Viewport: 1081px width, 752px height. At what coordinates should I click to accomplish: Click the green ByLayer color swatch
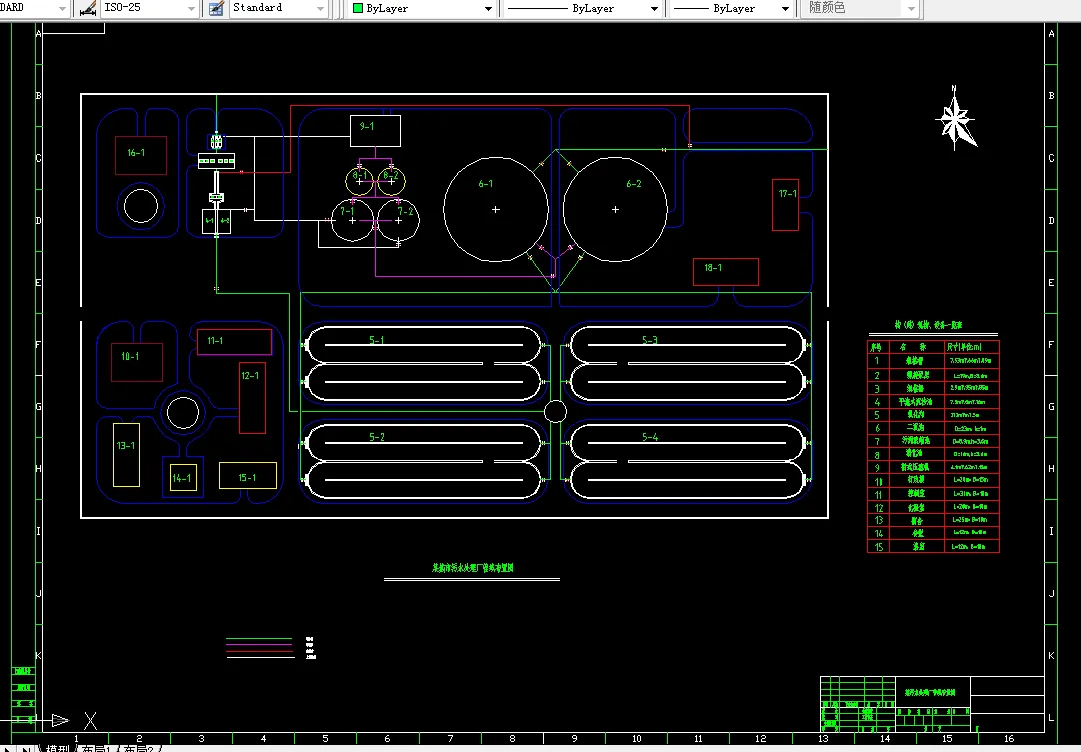tap(358, 8)
